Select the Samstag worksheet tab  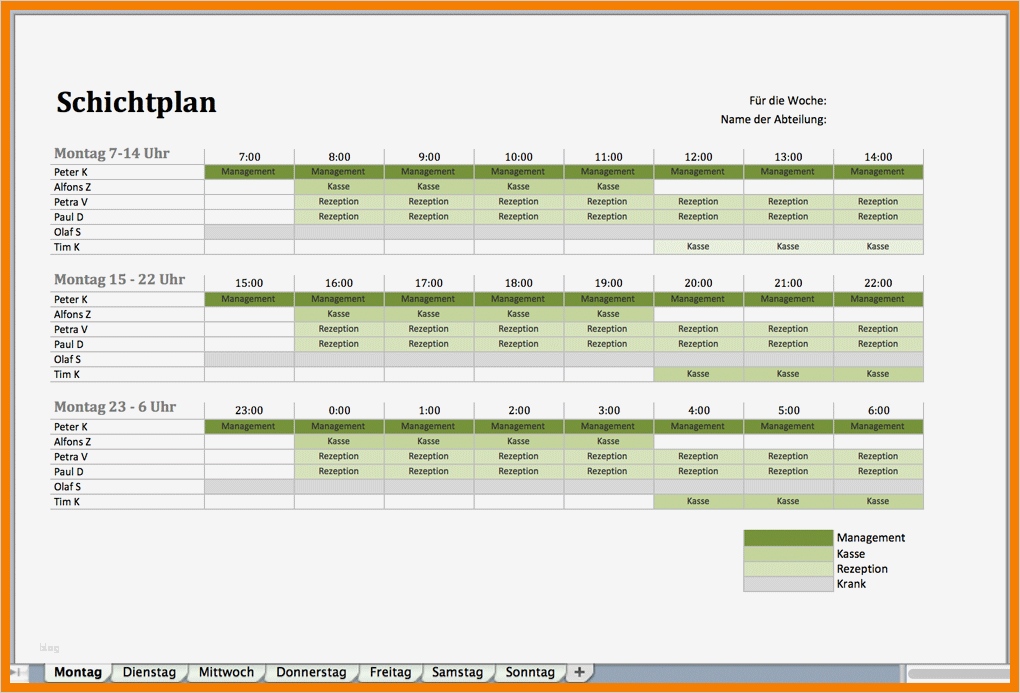[458, 672]
